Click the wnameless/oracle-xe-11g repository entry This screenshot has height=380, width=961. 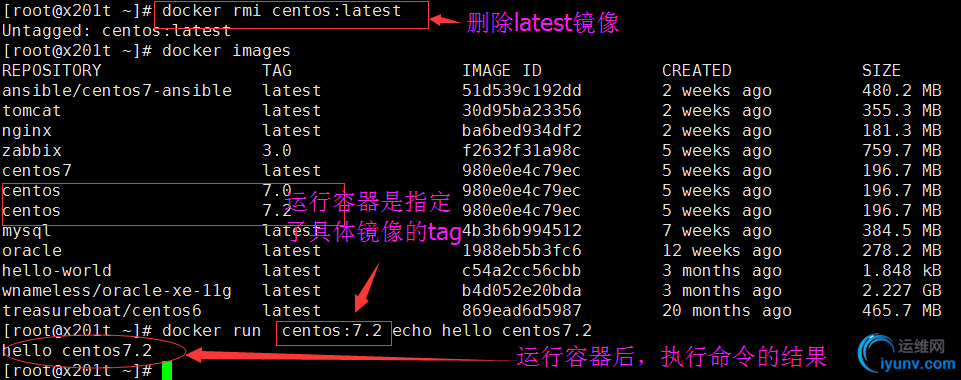pos(117,291)
